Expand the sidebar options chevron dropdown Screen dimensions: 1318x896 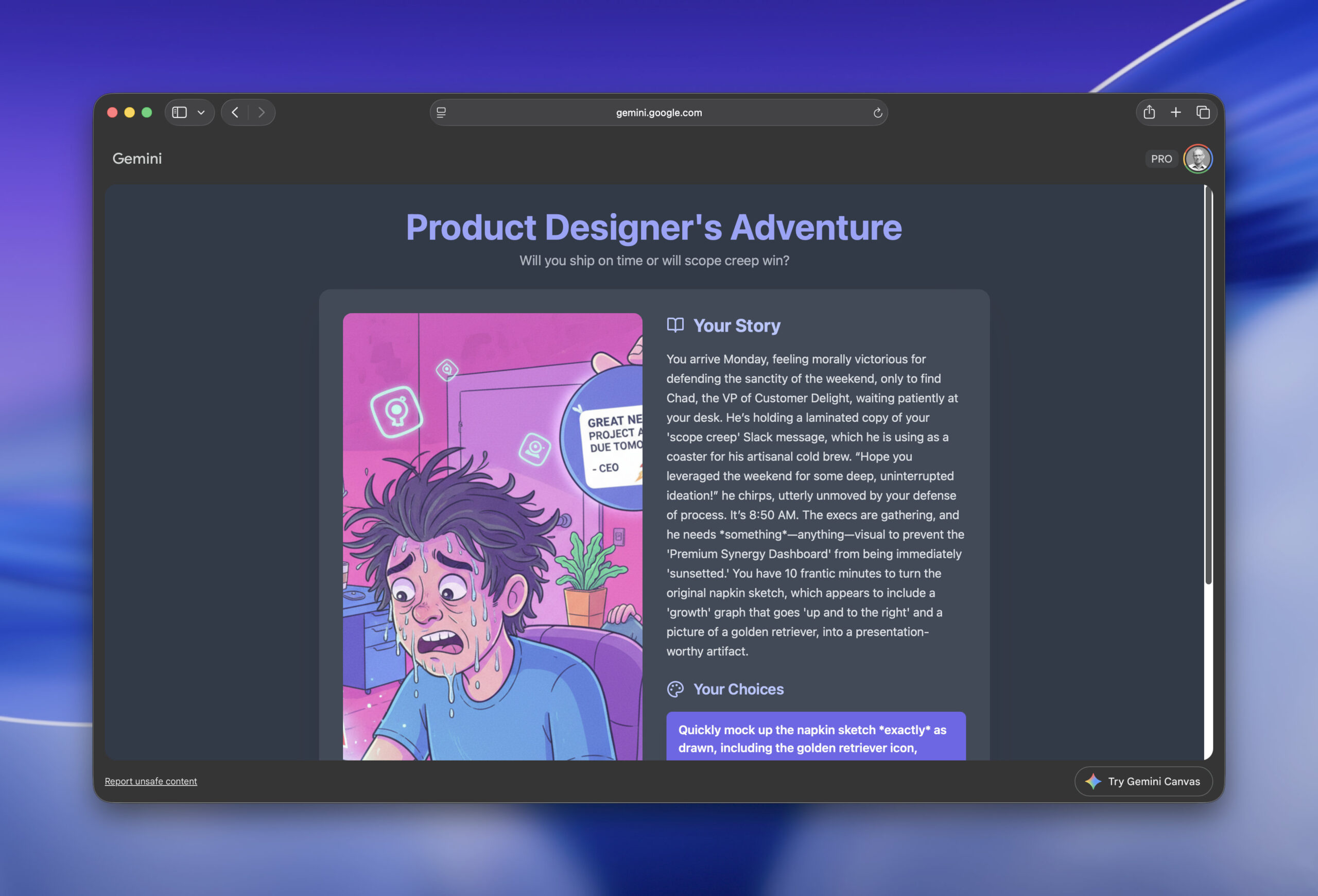click(x=201, y=112)
